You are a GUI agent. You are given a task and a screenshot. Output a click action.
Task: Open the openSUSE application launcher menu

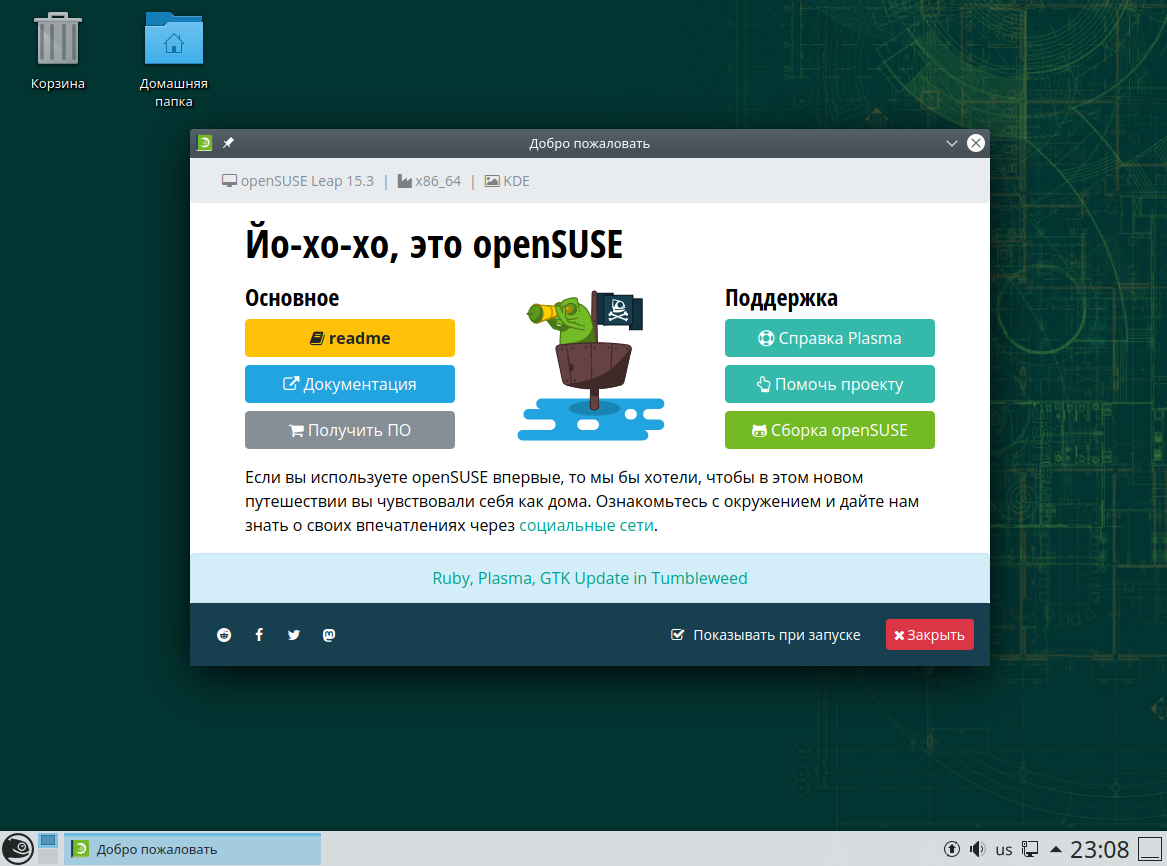click(18, 849)
